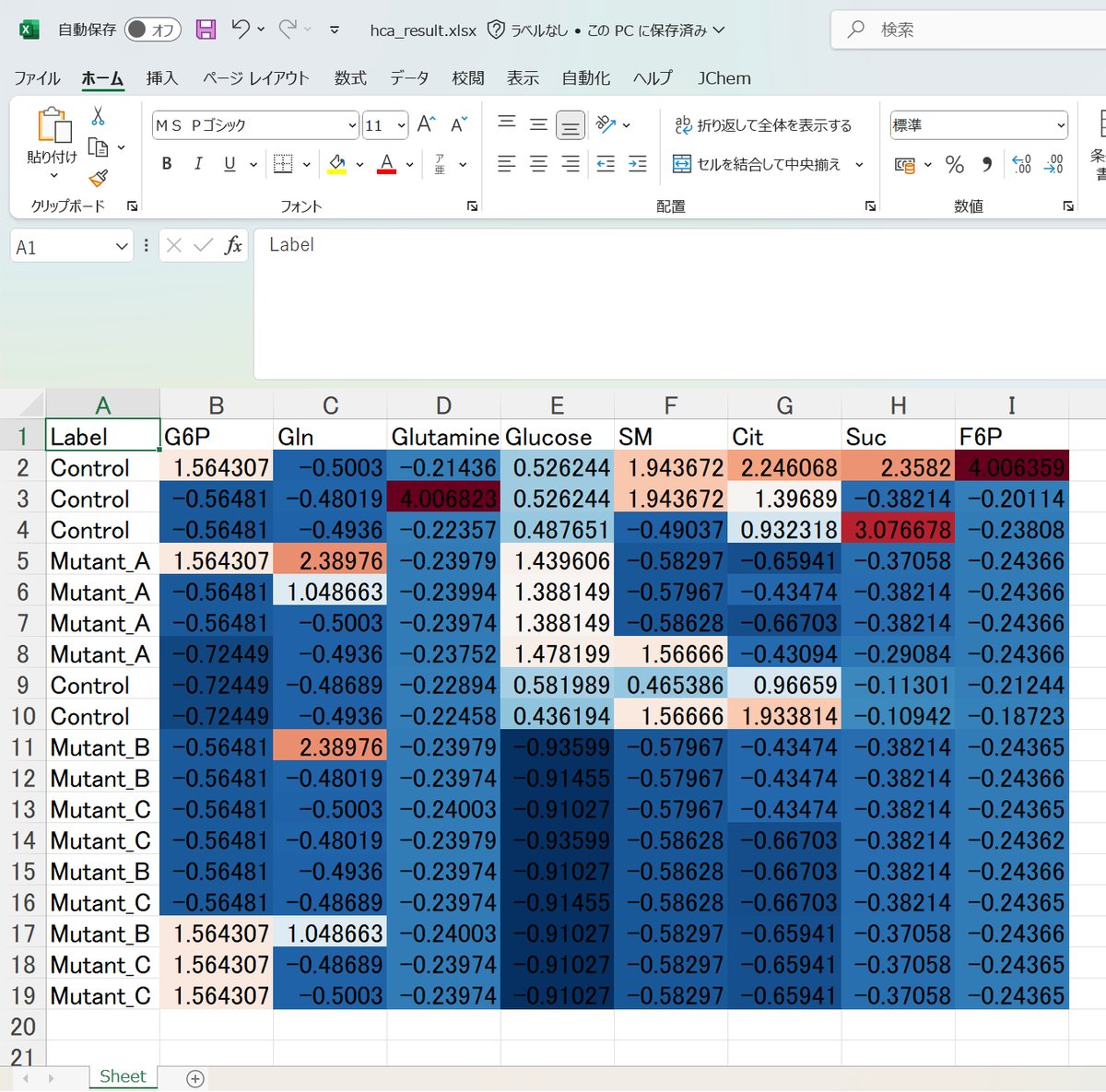Undo the last action
Viewport: 1106px width, 1092px height.
[x=241, y=29]
